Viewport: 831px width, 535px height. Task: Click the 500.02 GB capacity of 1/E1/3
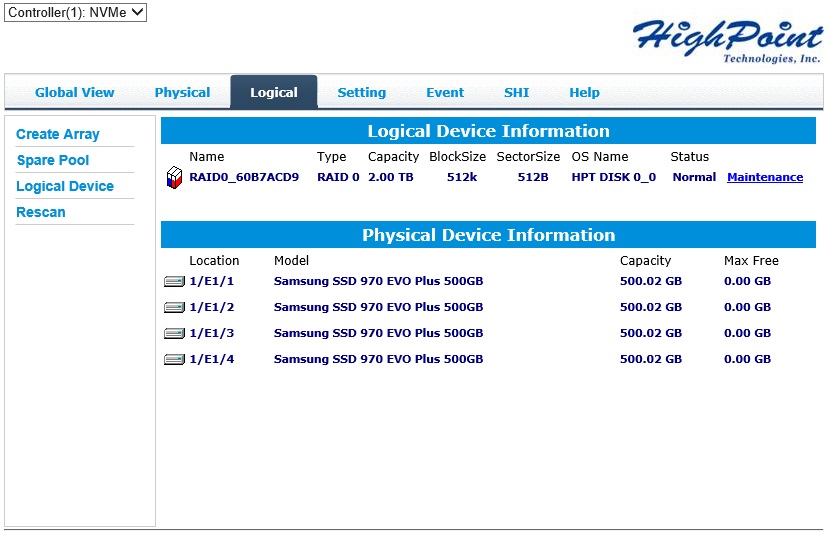[651, 333]
